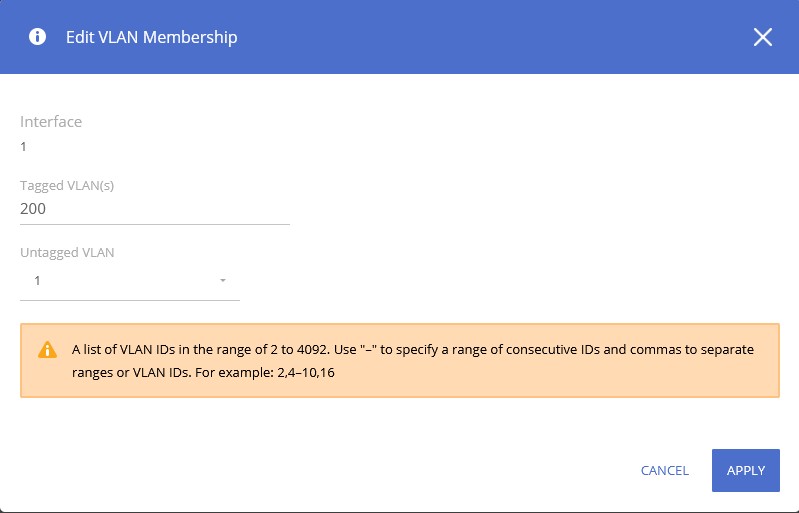This screenshot has height=513, width=799.
Task: Click the value 200 in Tagged VLANs
Action: coord(33,209)
